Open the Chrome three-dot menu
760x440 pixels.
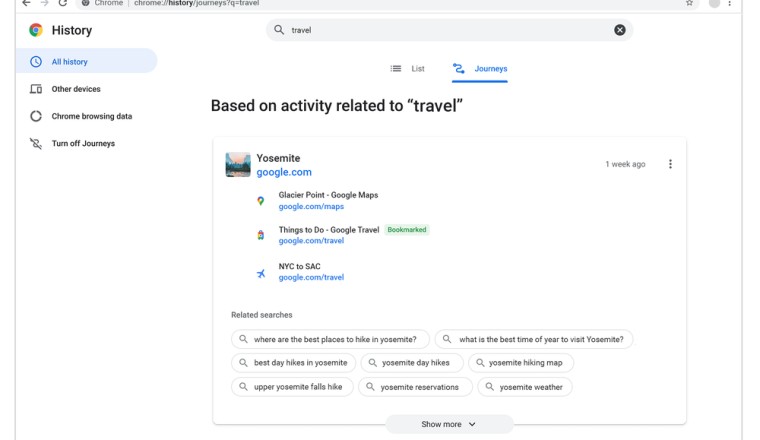click(729, 3)
